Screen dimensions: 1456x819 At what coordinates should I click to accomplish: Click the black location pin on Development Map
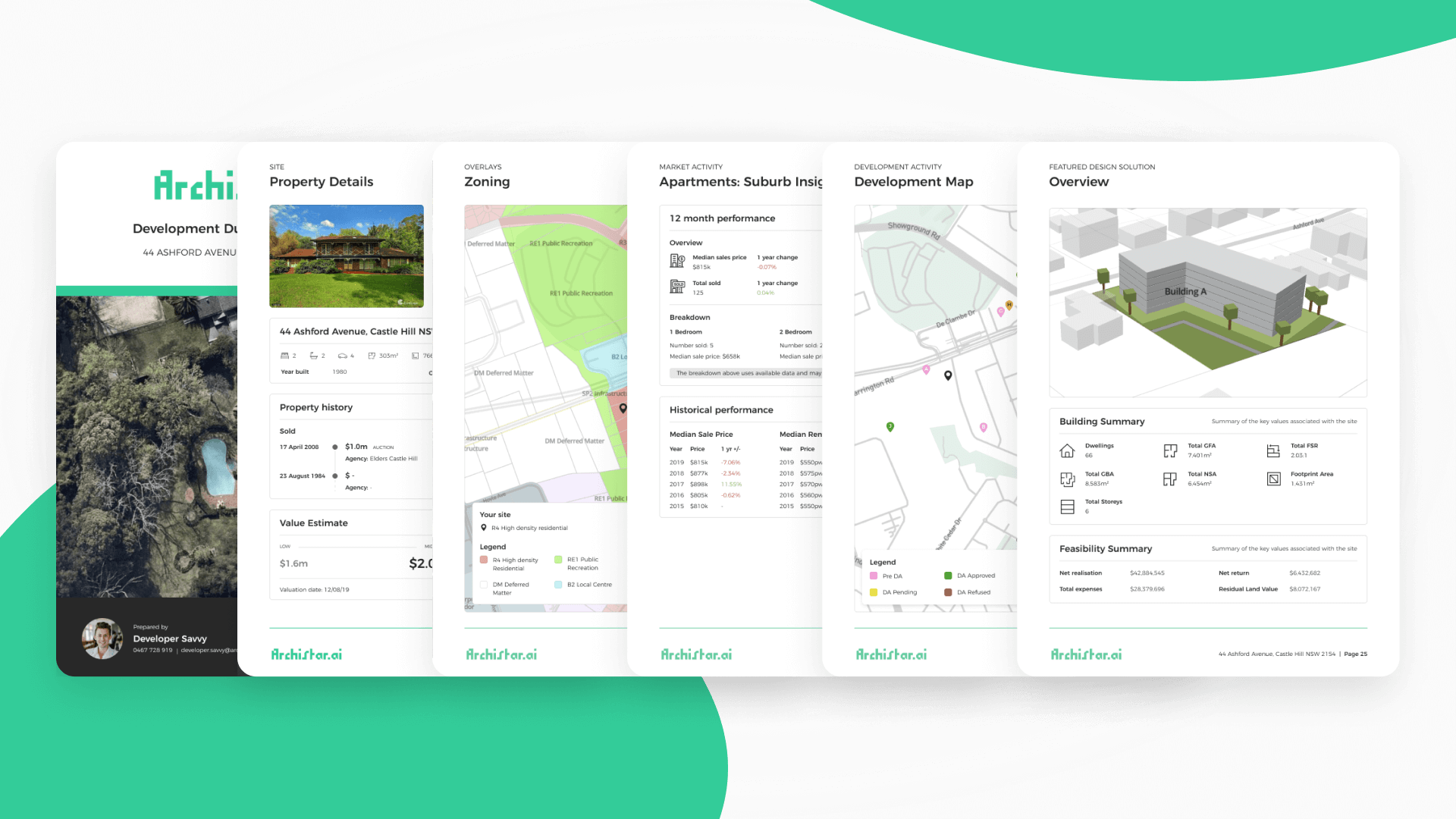(x=948, y=375)
